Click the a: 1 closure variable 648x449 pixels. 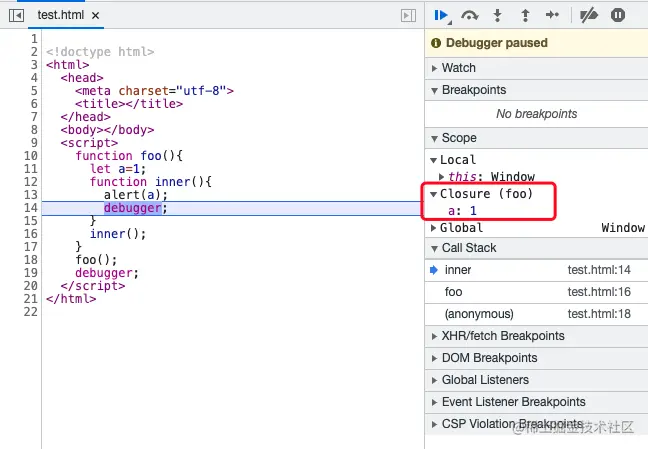pyautogui.click(x=462, y=211)
